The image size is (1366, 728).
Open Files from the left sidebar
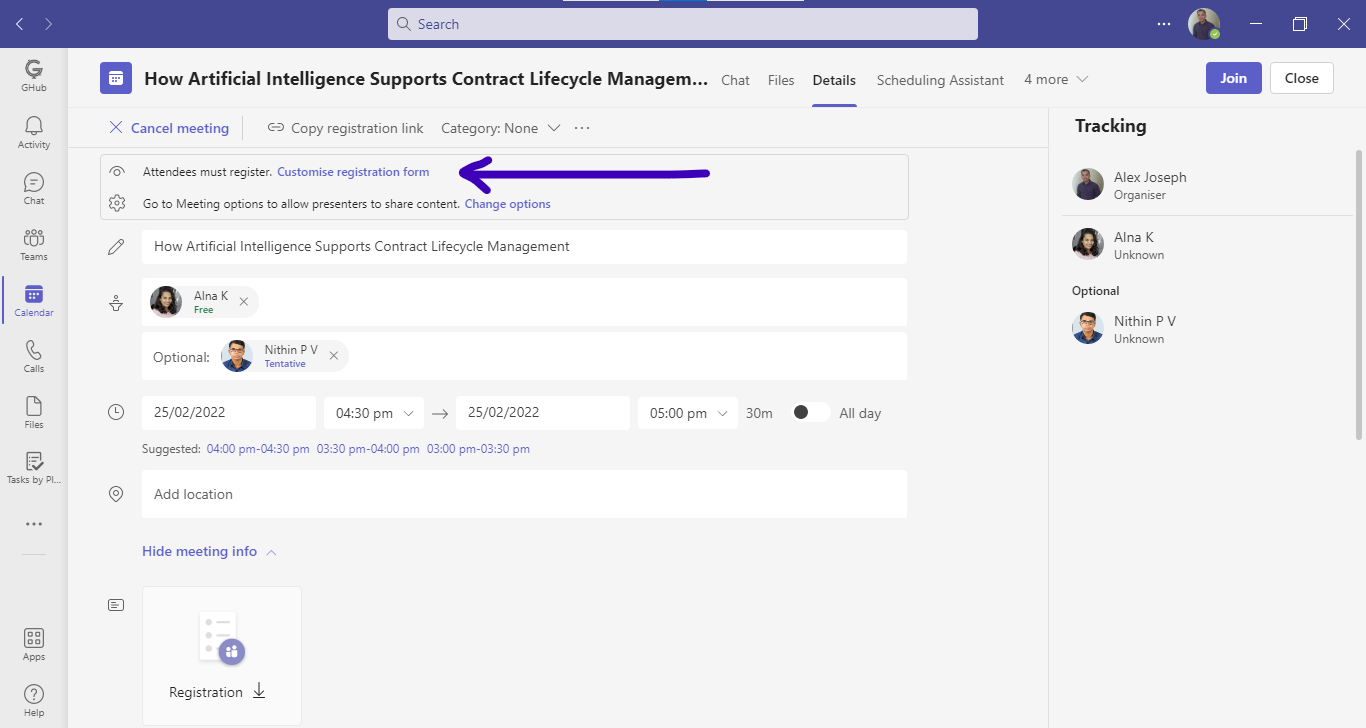[33, 411]
